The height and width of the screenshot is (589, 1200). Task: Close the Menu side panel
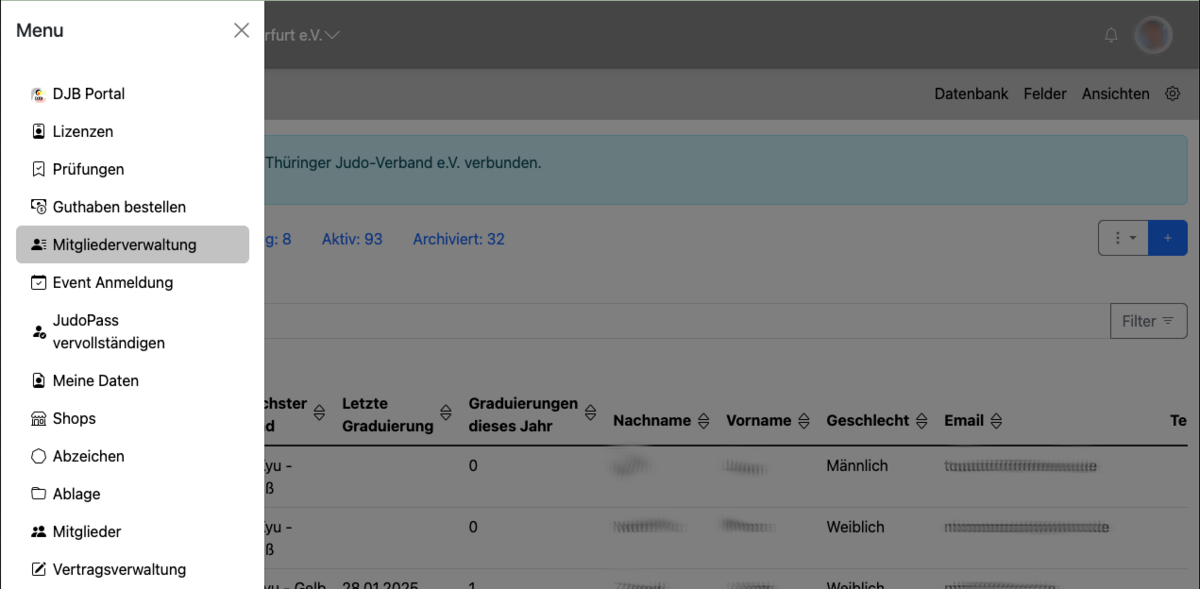[241, 31]
